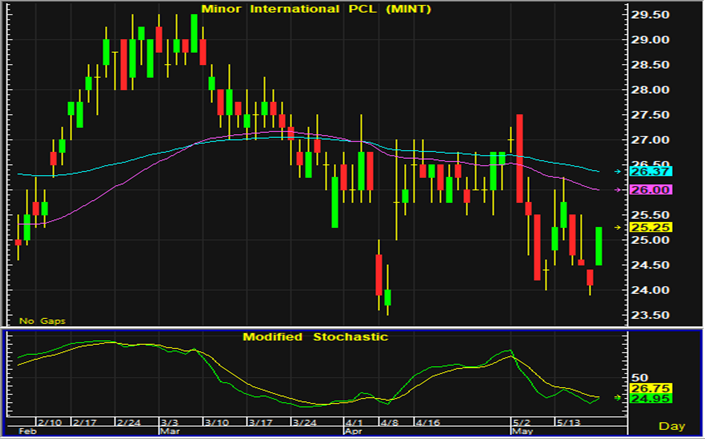The height and width of the screenshot is (439, 705).
Task: Click the 3/17 date label
Action: point(260,422)
